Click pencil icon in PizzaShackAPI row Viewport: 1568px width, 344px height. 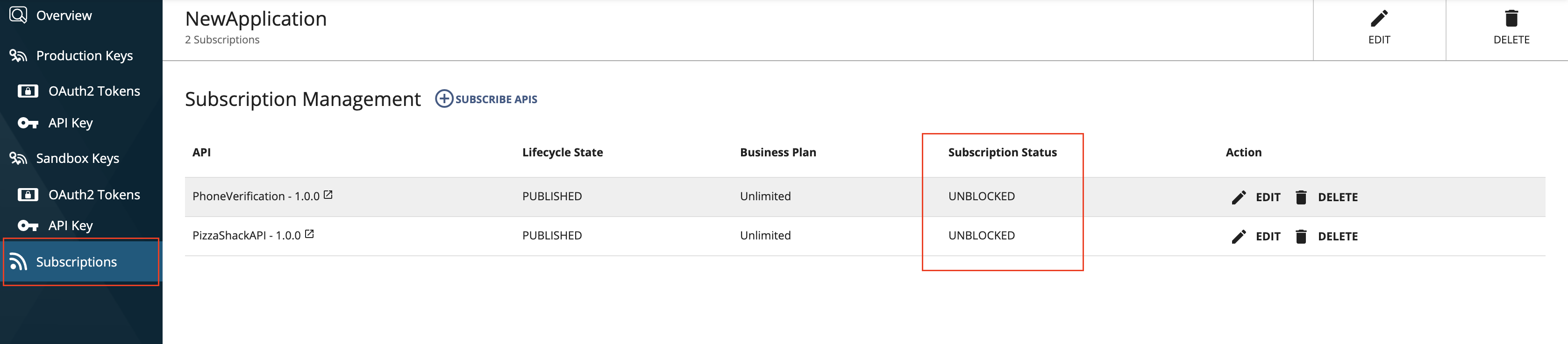[1238, 237]
